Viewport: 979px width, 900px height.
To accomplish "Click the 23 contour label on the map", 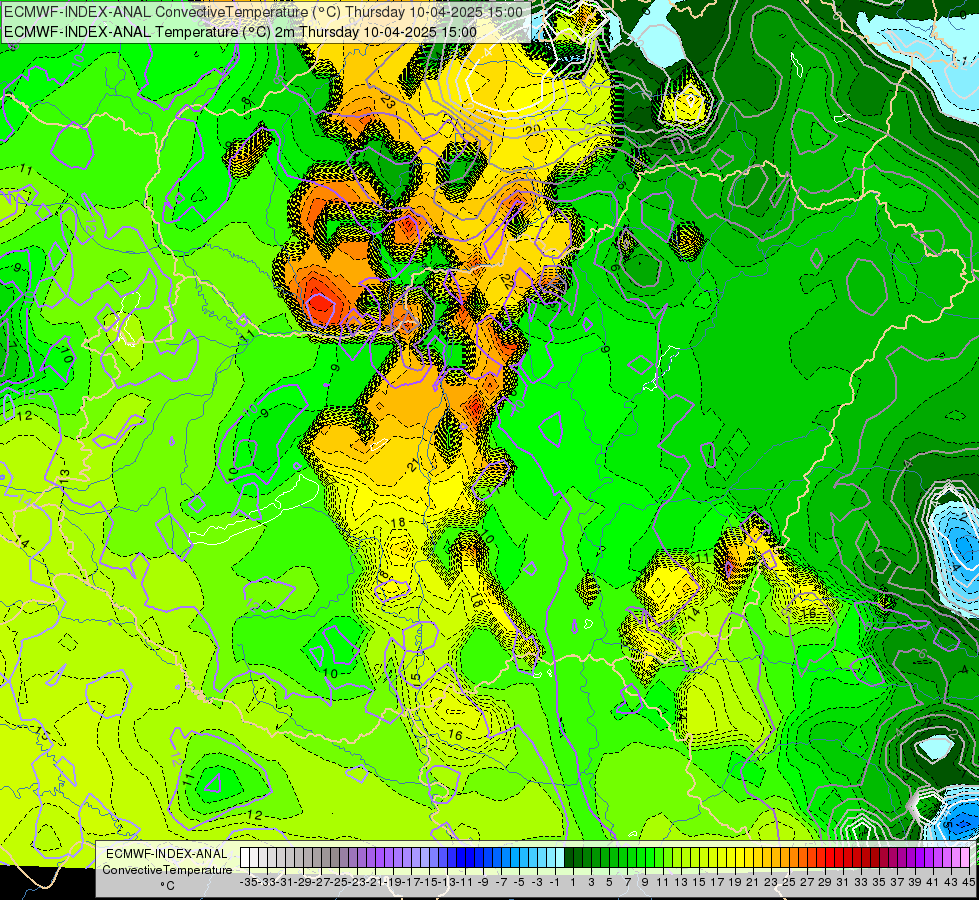I will [387, 103].
